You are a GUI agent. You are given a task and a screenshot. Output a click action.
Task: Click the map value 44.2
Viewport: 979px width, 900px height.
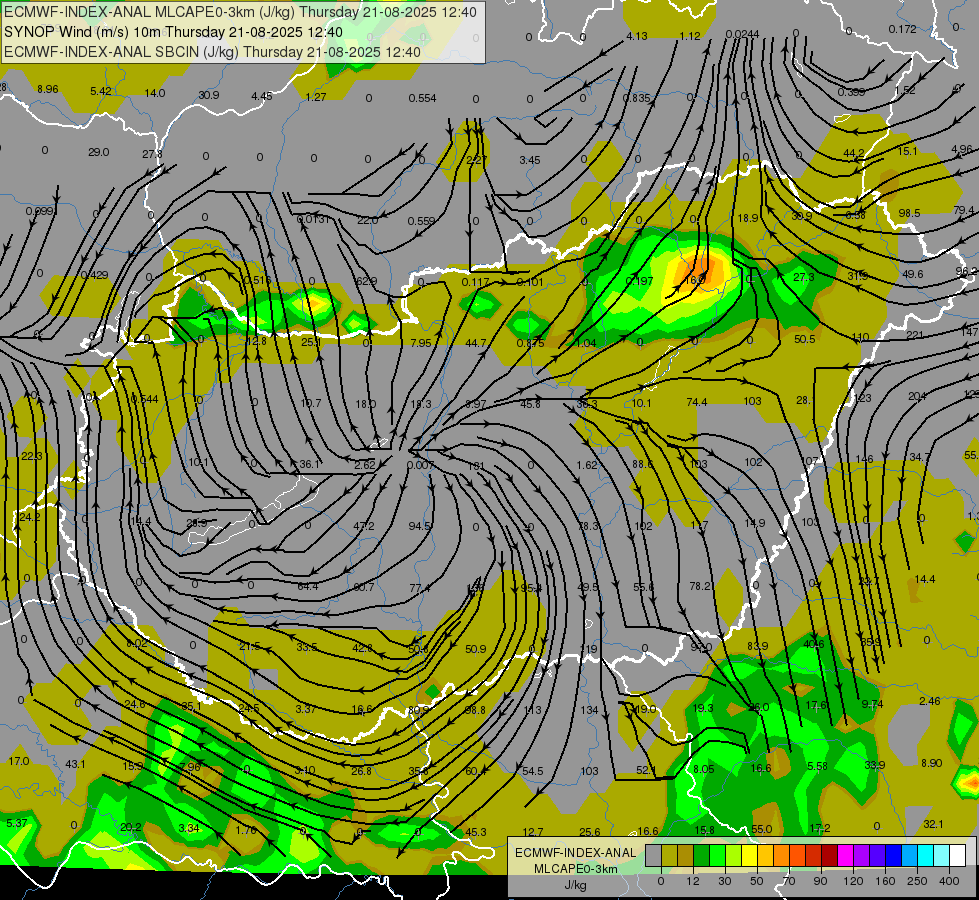[x=854, y=153]
